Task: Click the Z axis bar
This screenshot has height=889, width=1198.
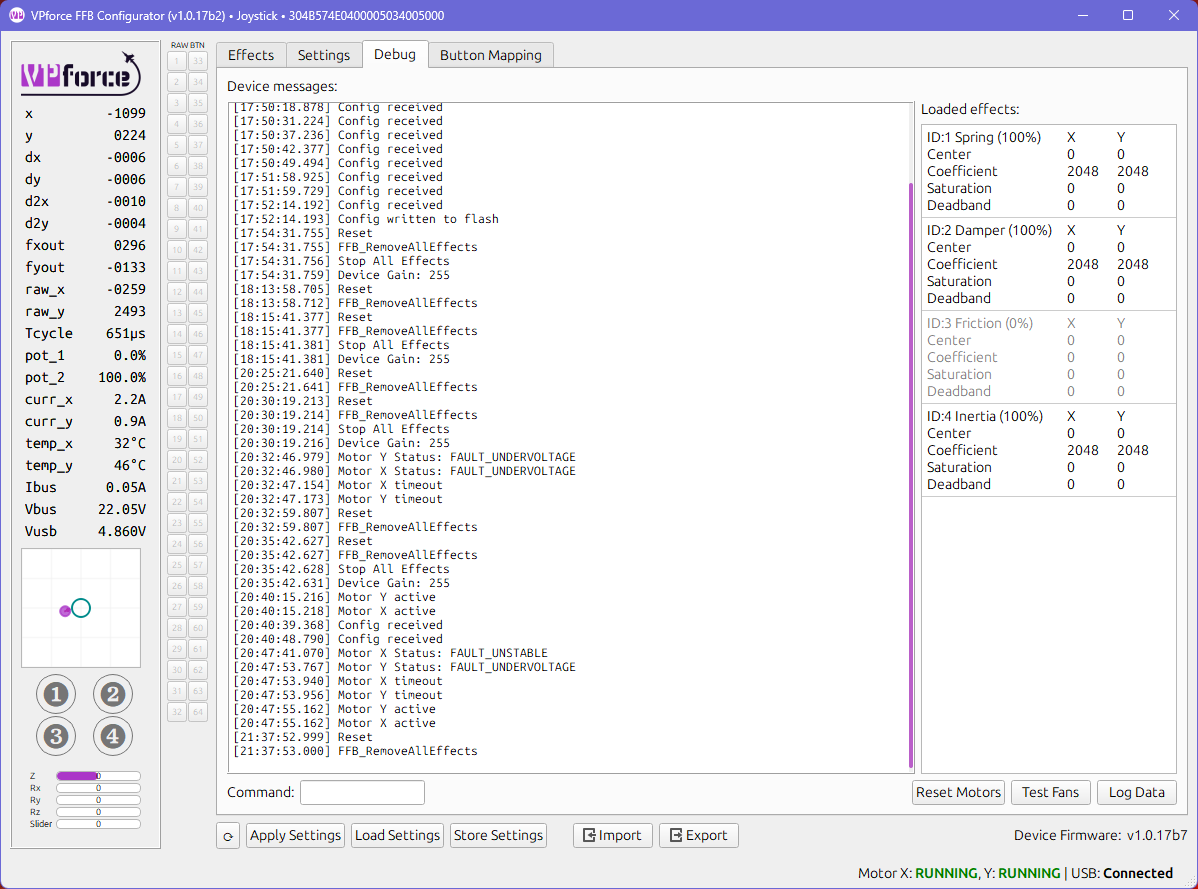Action: (99, 776)
